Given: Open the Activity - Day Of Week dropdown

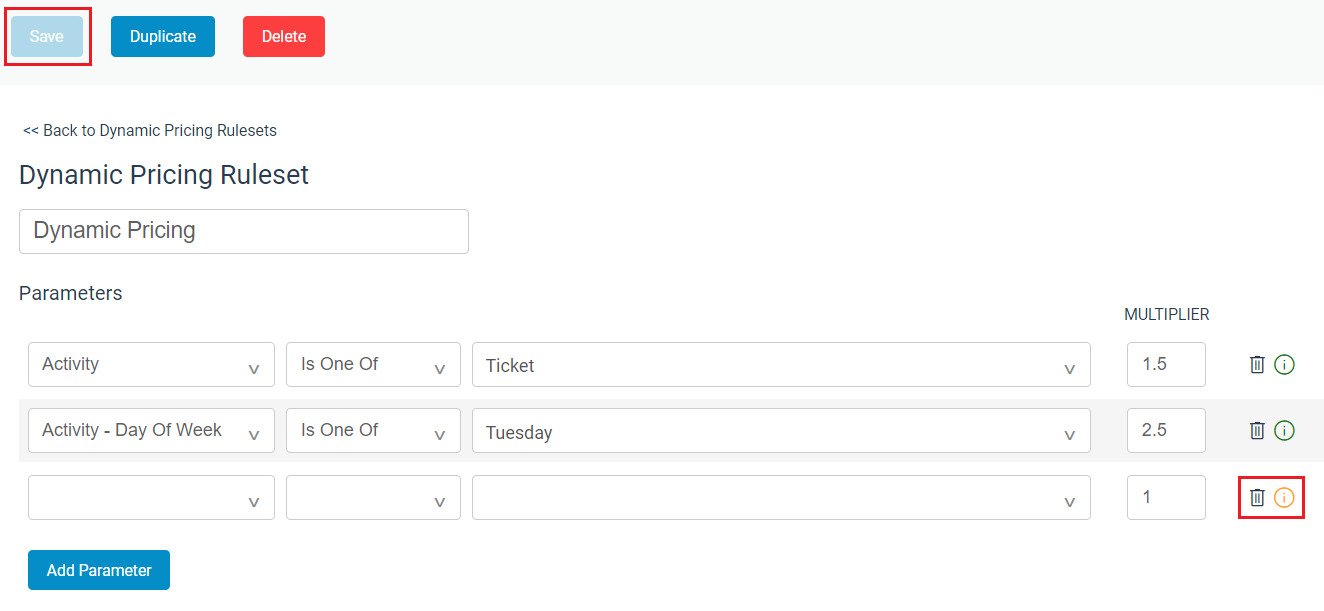Looking at the screenshot, I should 151,431.
